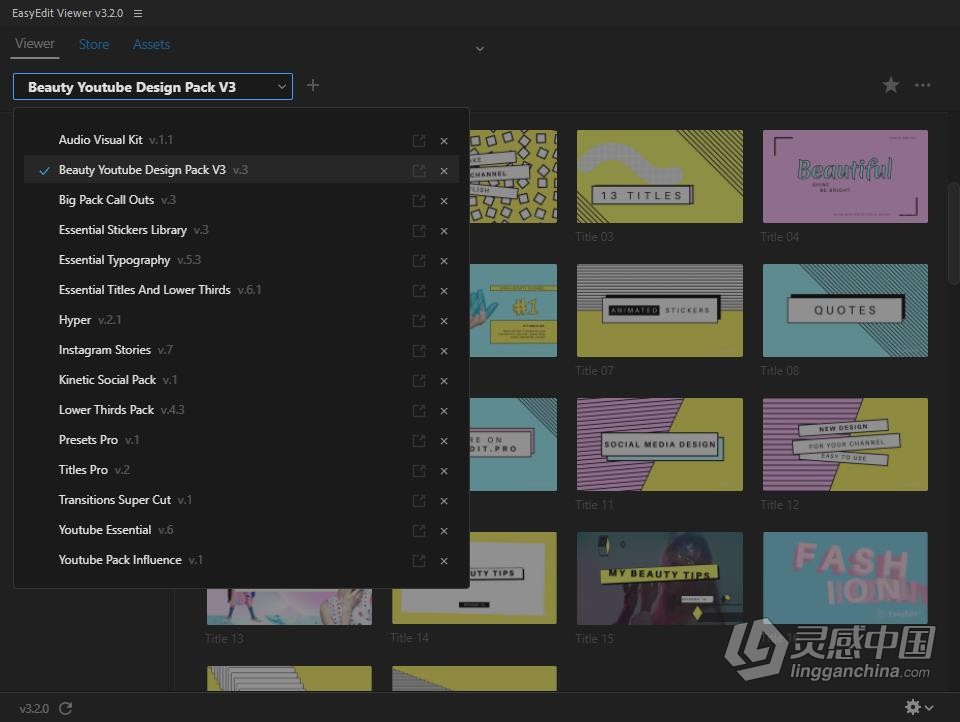Switch to the Store tab

(x=94, y=44)
